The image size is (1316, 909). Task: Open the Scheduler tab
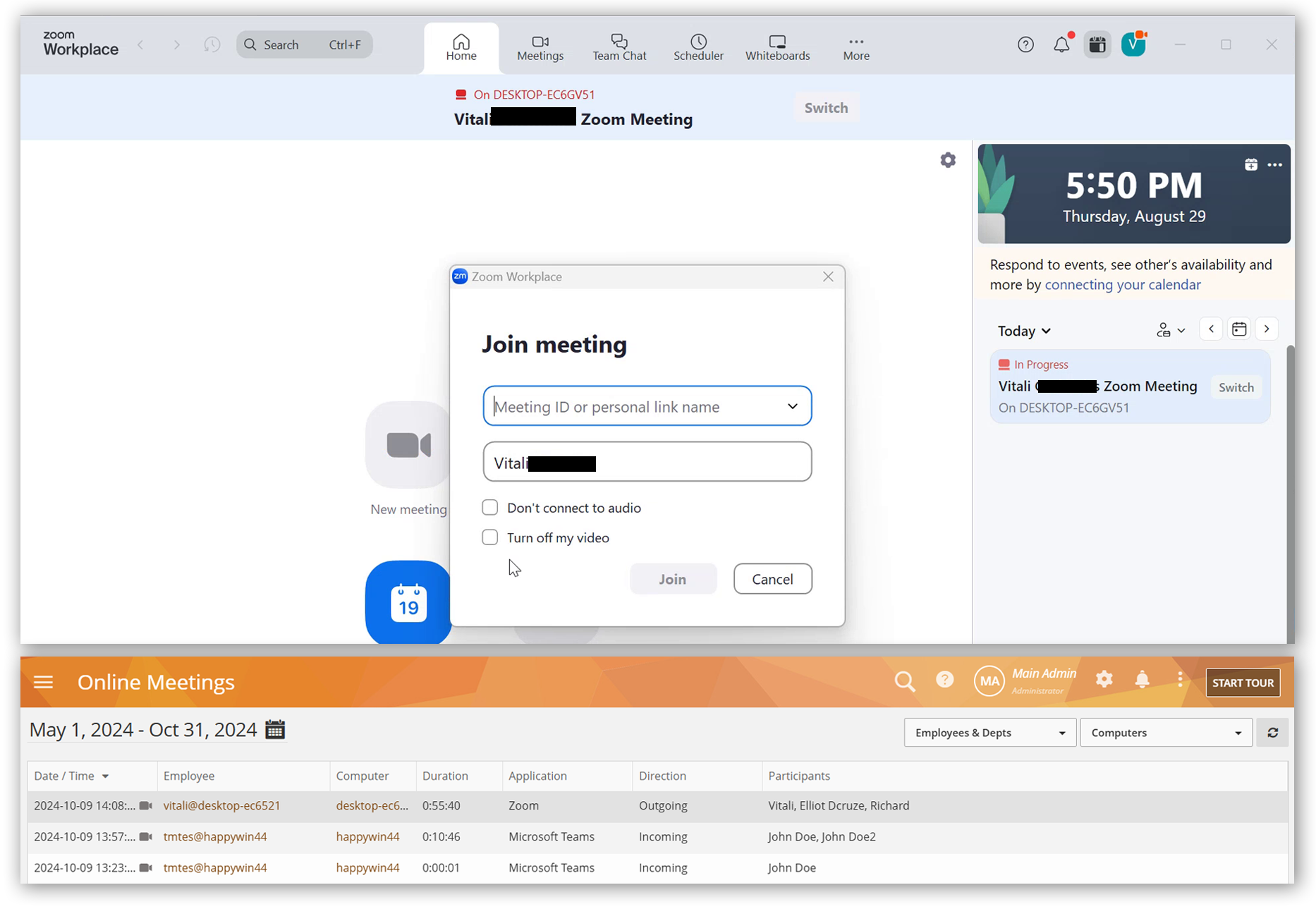pyautogui.click(x=698, y=47)
